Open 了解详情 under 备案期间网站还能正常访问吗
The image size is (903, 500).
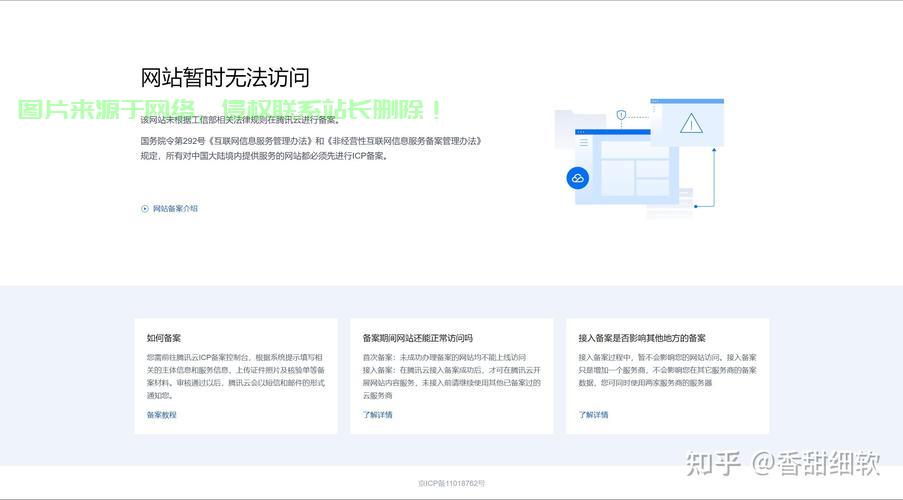click(x=378, y=415)
